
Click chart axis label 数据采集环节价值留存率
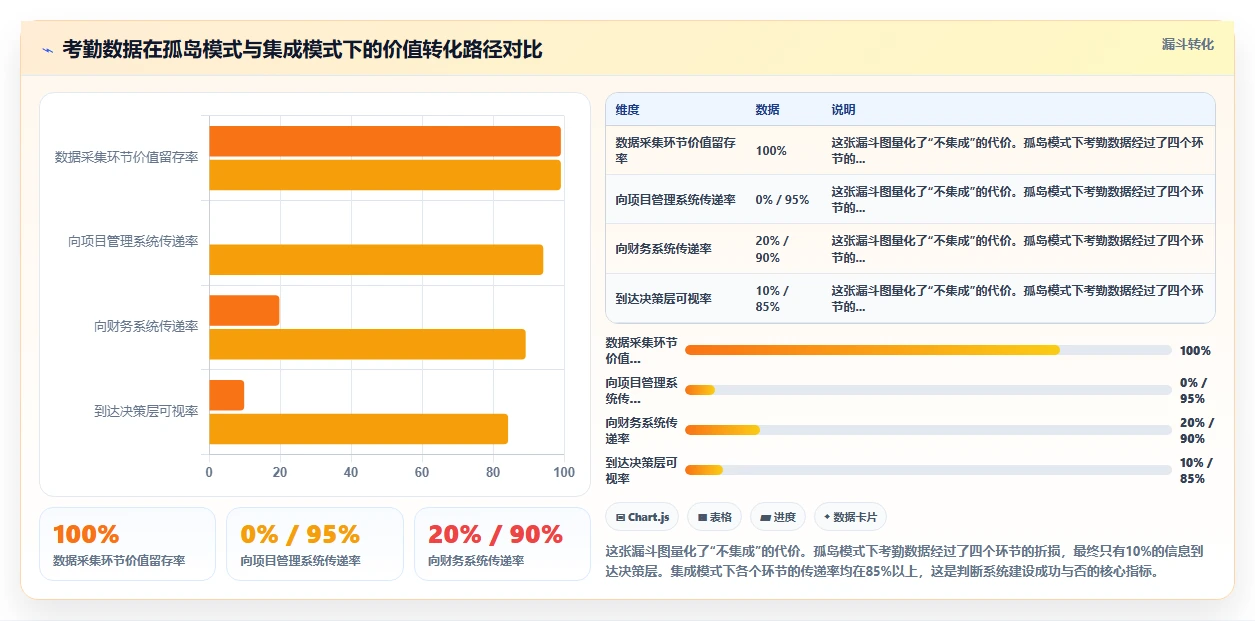(126, 157)
